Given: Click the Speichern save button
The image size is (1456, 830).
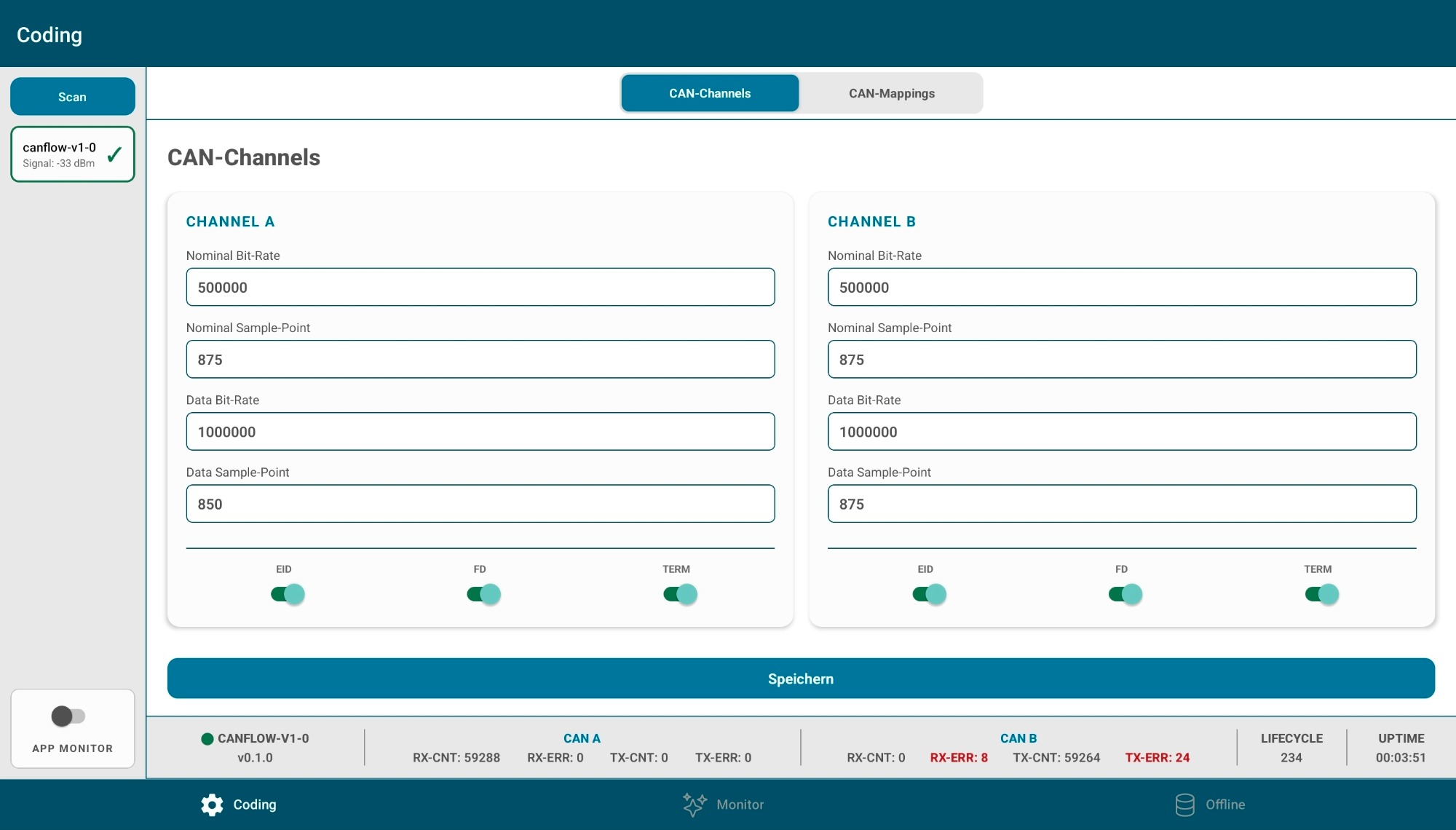Looking at the screenshot, I should coord(801,679).
